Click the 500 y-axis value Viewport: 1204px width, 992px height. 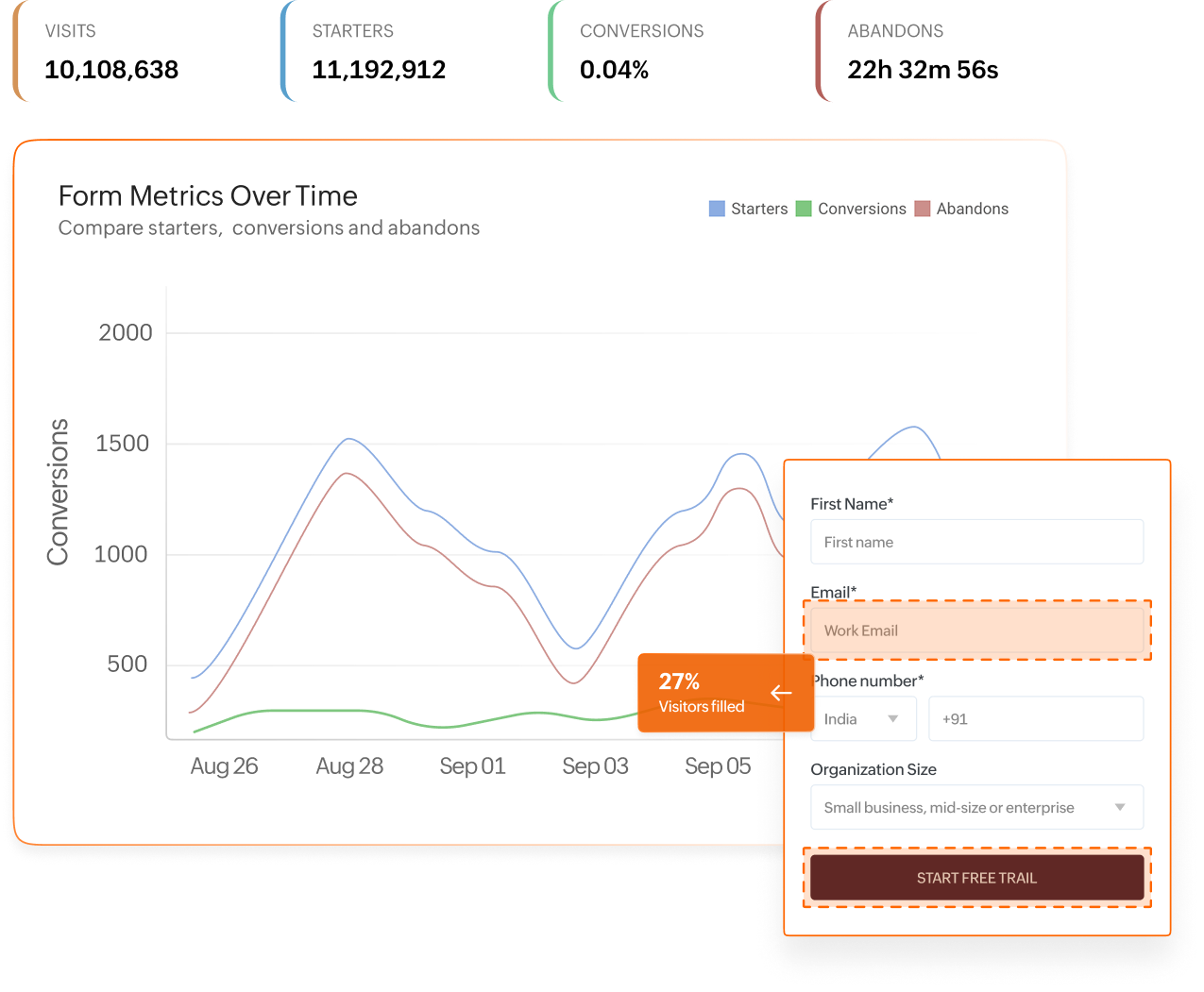(x=127, y=664)
